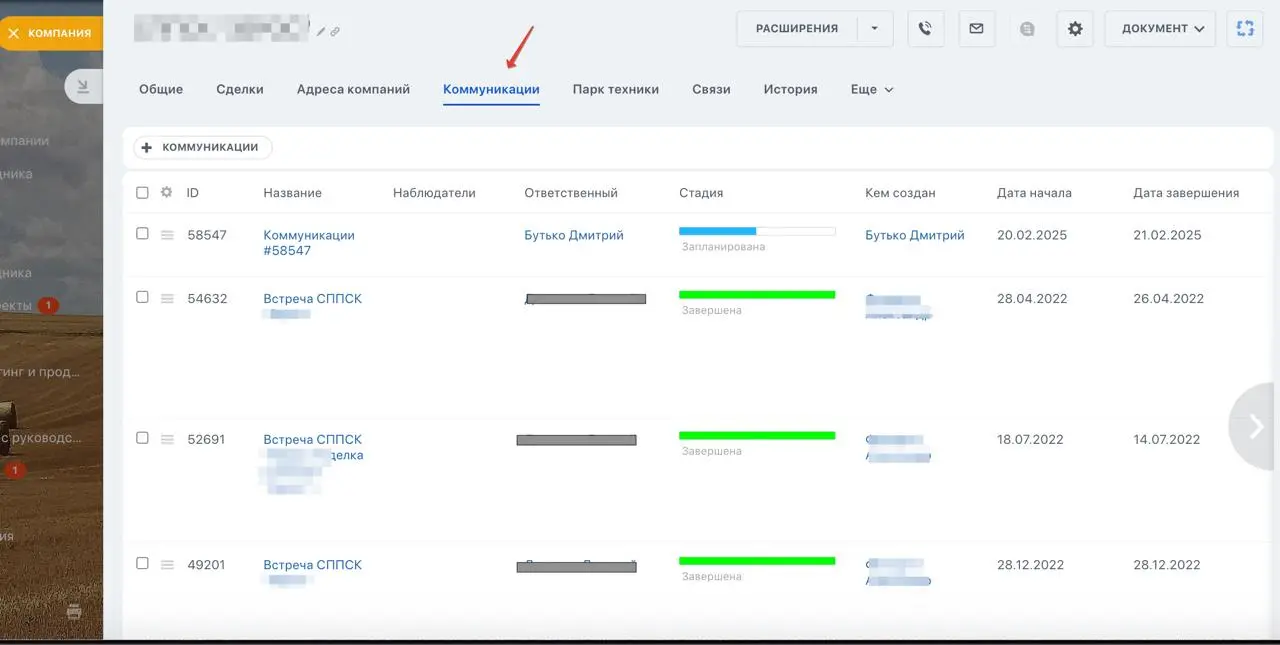Open the settings gear in top toolbar
This screenshot has width=1280, height=645.
pos(1075,29)
